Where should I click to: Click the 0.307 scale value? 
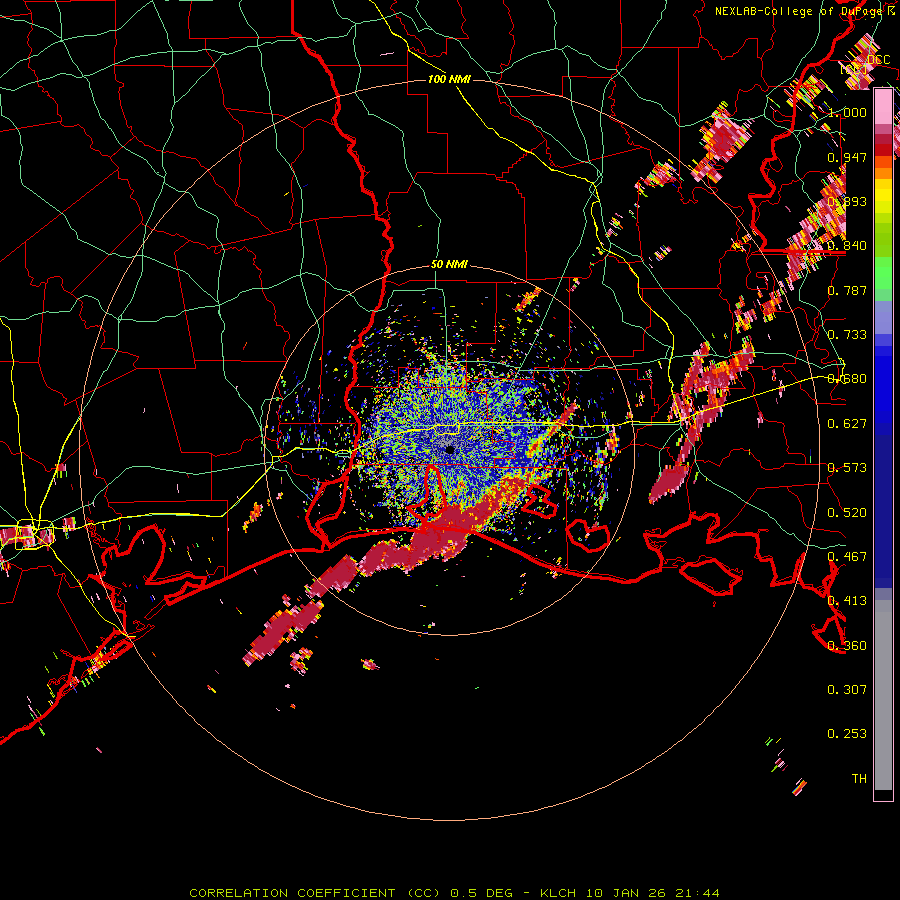click(x=847, y=690)
